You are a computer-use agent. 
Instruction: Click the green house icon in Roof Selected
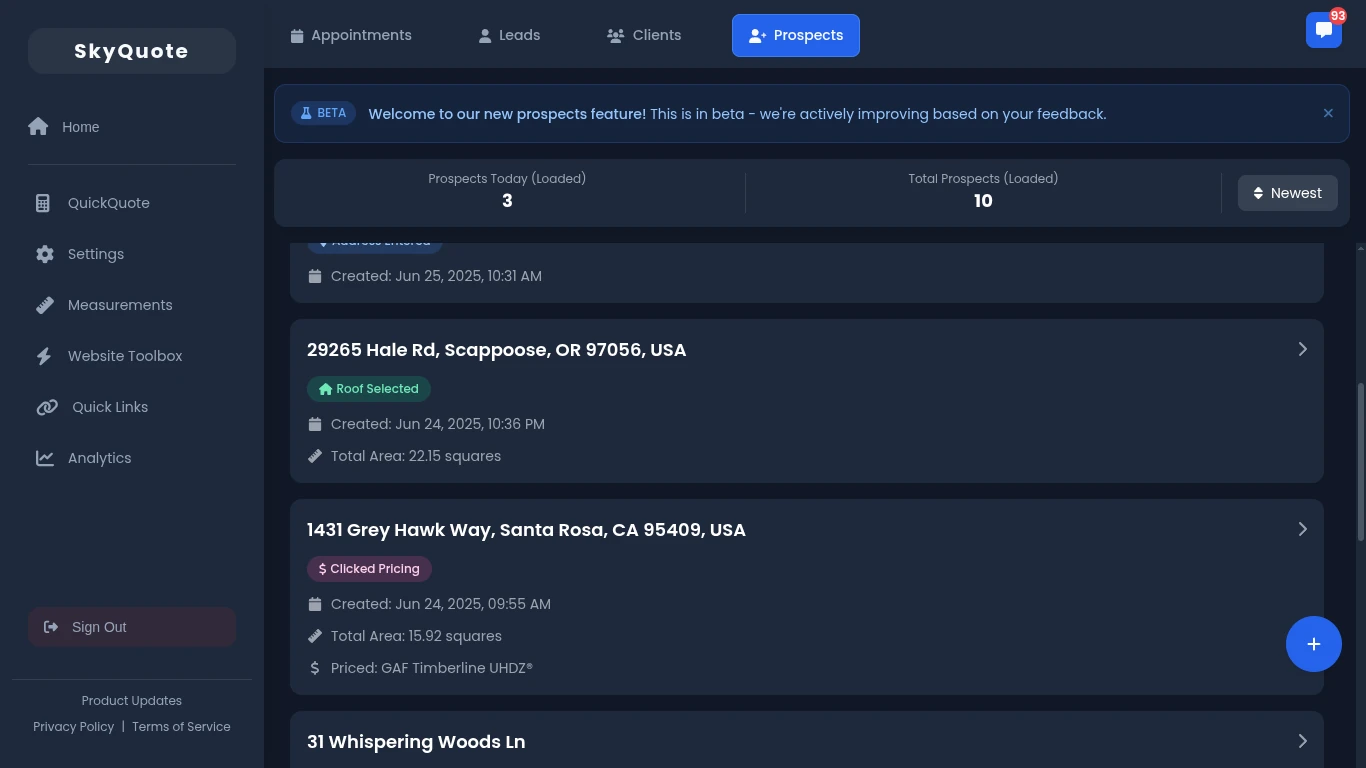pyautogui.click(x=325, y=389)
